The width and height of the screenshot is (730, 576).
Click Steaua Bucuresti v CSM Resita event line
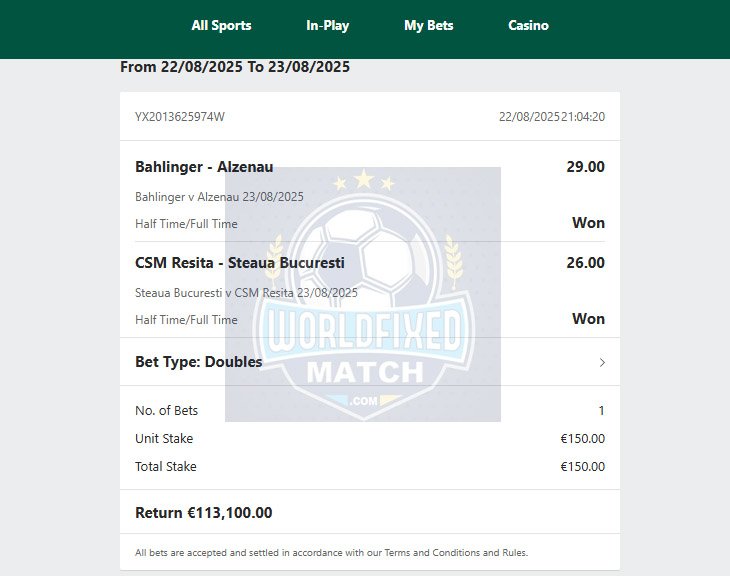(246, 293)
